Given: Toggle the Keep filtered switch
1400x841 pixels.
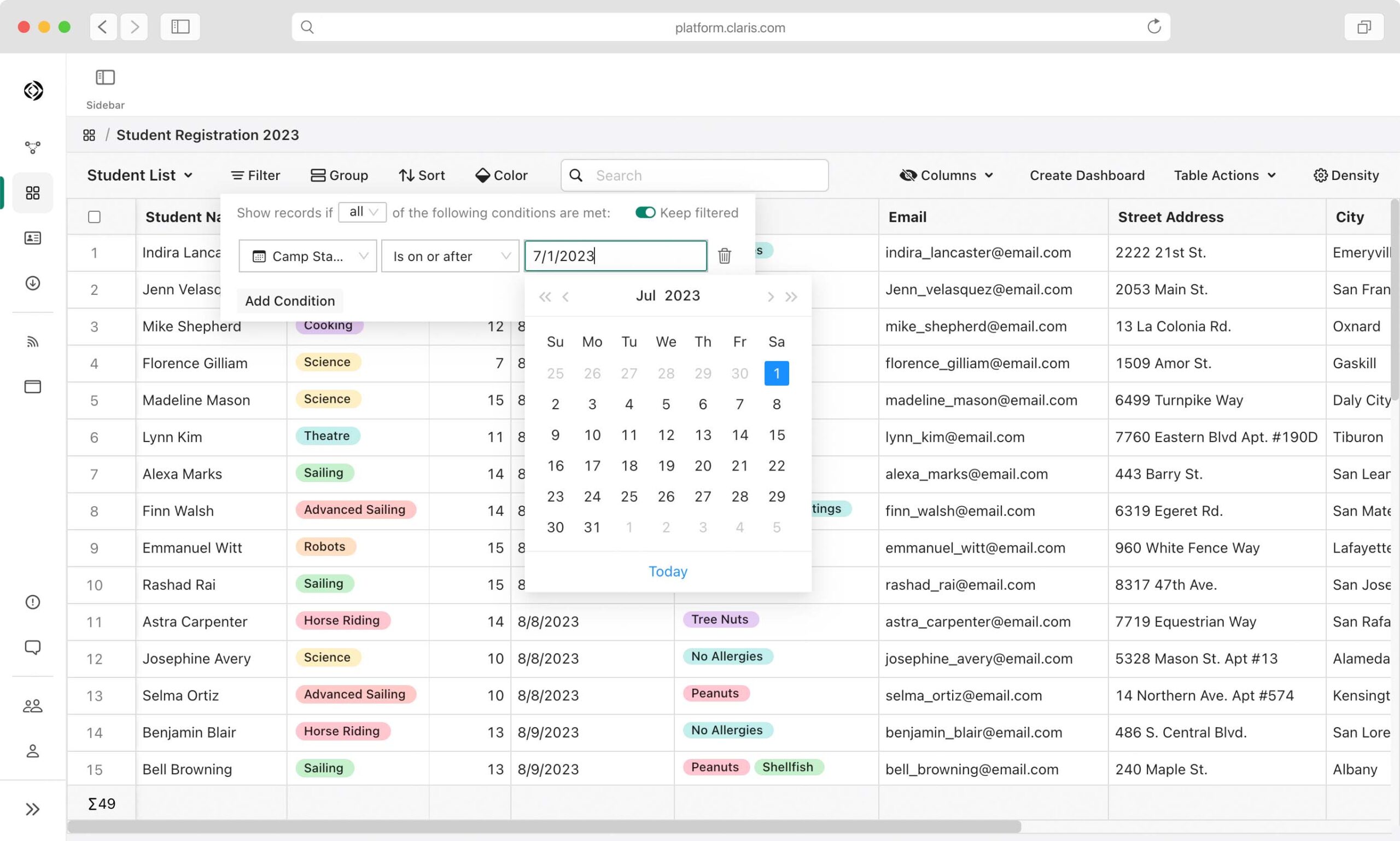Looking at the screenshot, I should [645, 212].
